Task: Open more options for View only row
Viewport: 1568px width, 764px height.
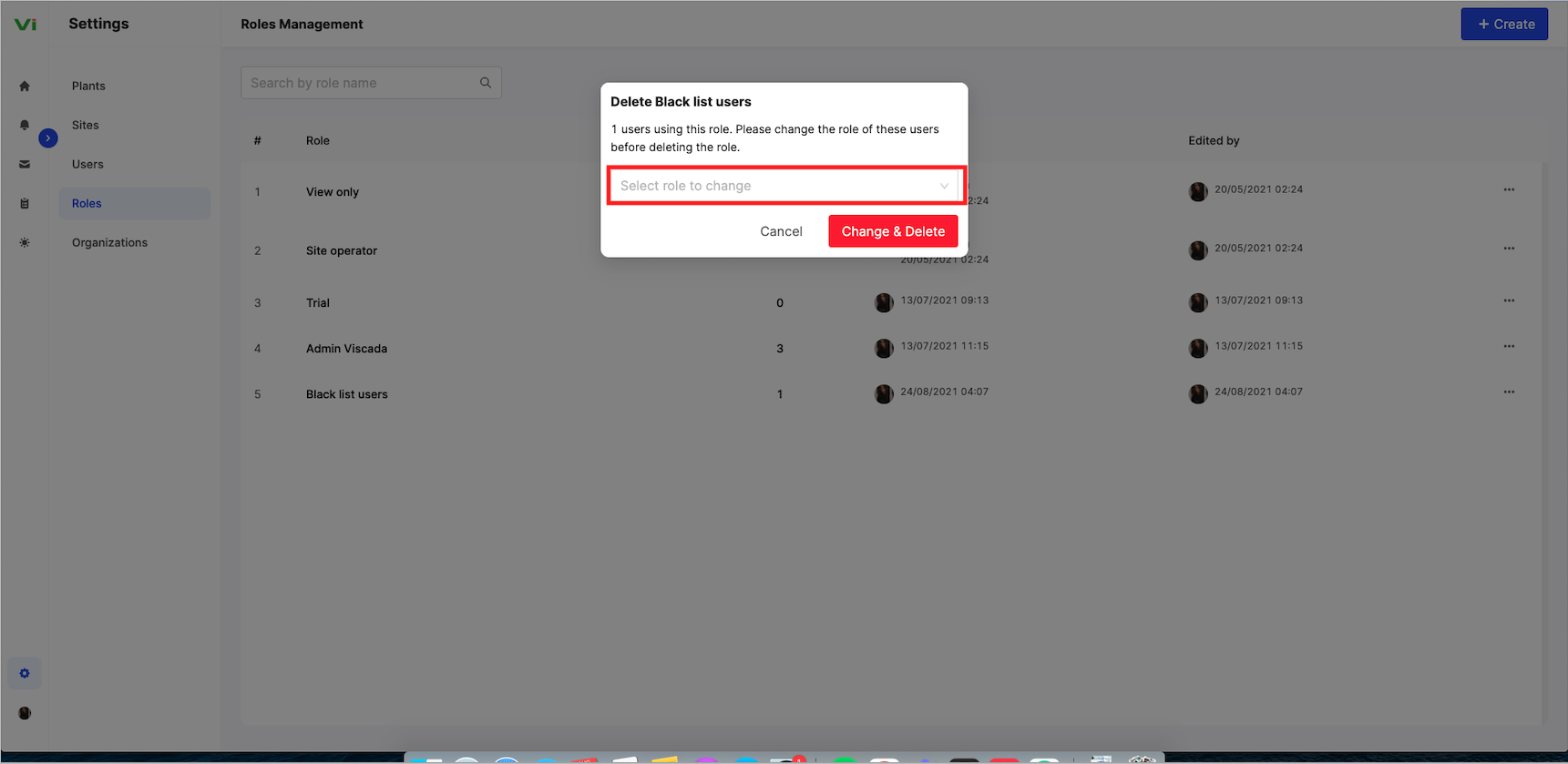Action: pos(1509,189)
